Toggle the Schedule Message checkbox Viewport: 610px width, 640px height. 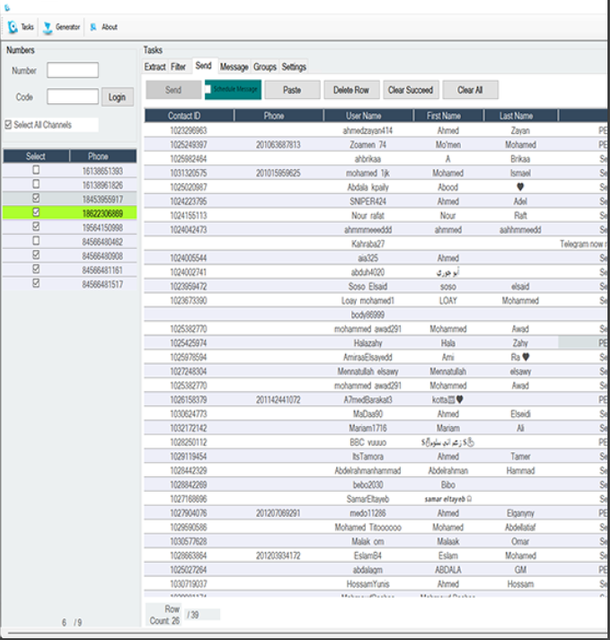[208, 89]
